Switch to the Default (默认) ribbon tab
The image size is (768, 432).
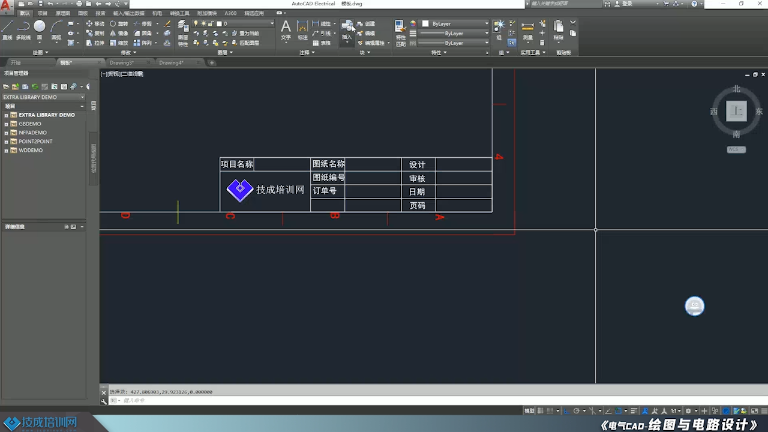tap(24, 13)
